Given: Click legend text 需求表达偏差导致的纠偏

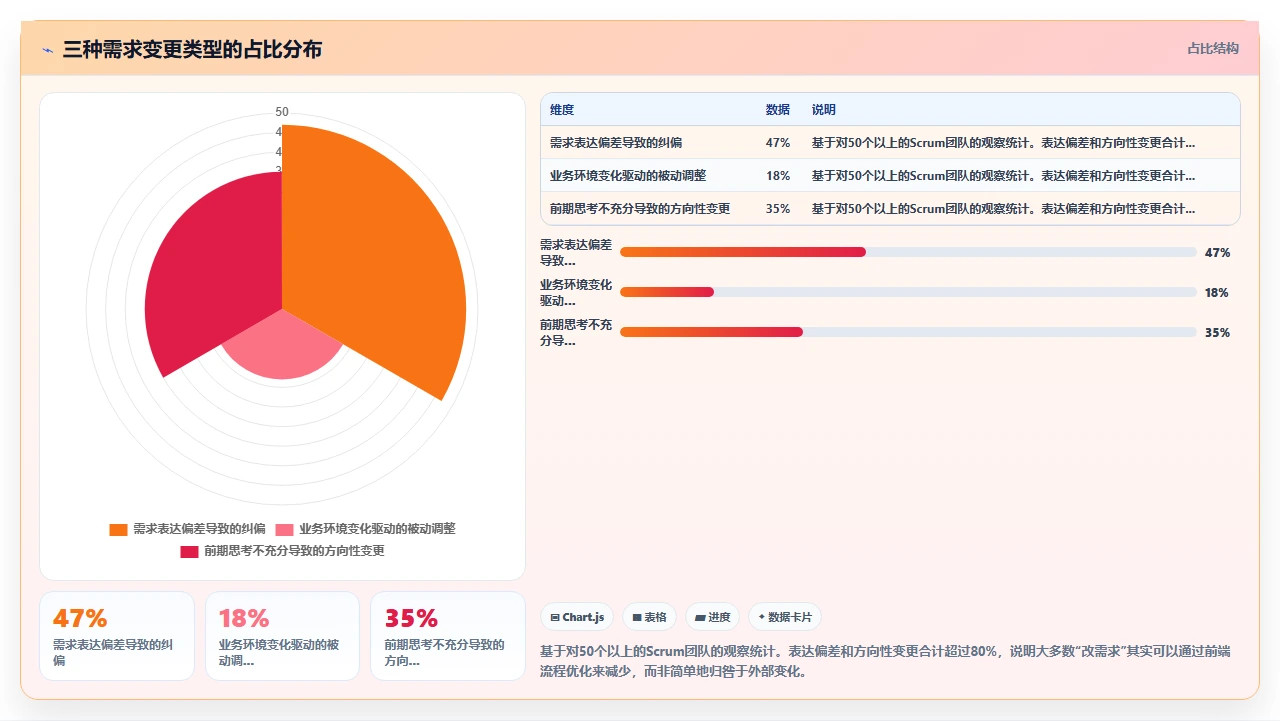Looking at the screenshot, I should 199,529.
